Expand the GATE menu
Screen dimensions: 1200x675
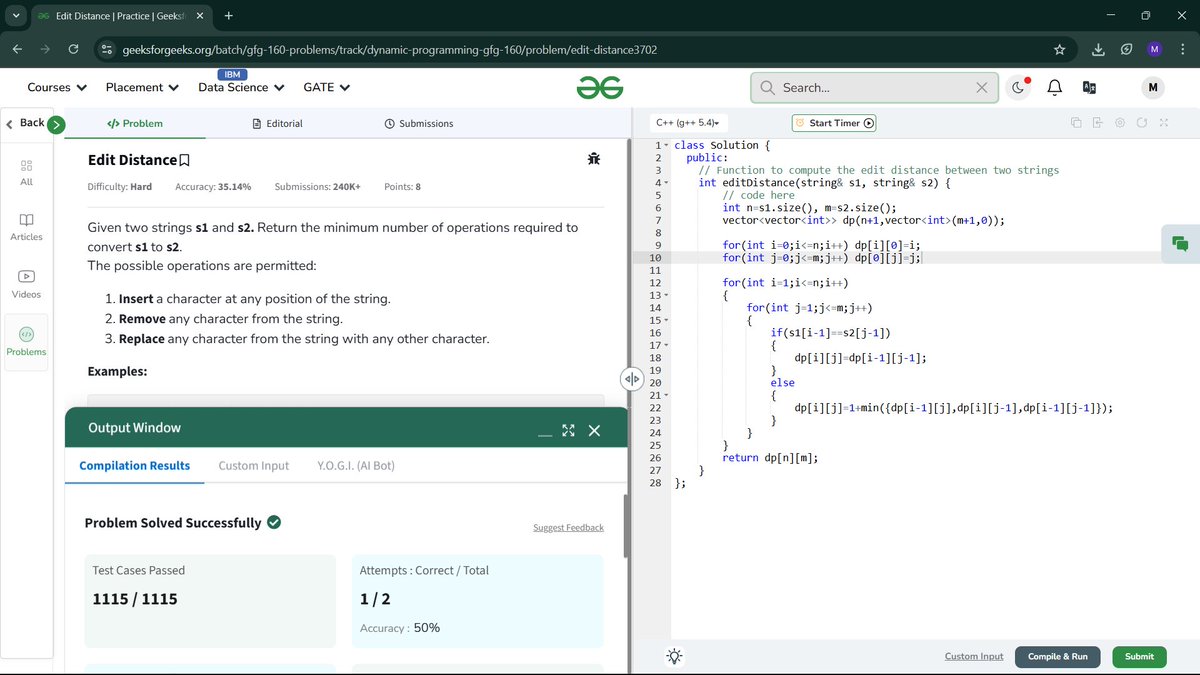[327, 88]
